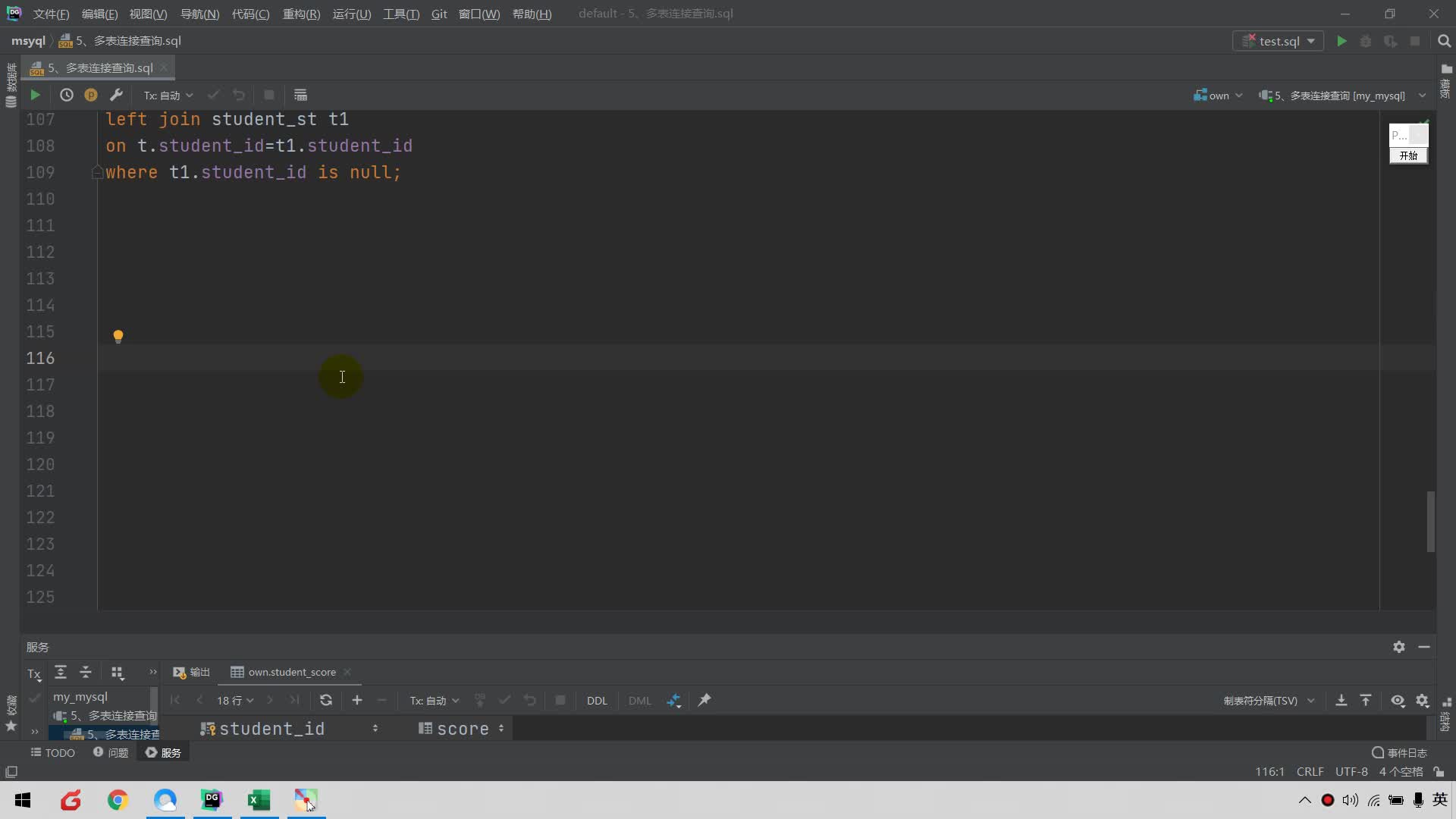The height and width of the screenshot is (819, 1456).
Task: Open result Tx 自动 dropdown
Action: (x=435, y=700)
